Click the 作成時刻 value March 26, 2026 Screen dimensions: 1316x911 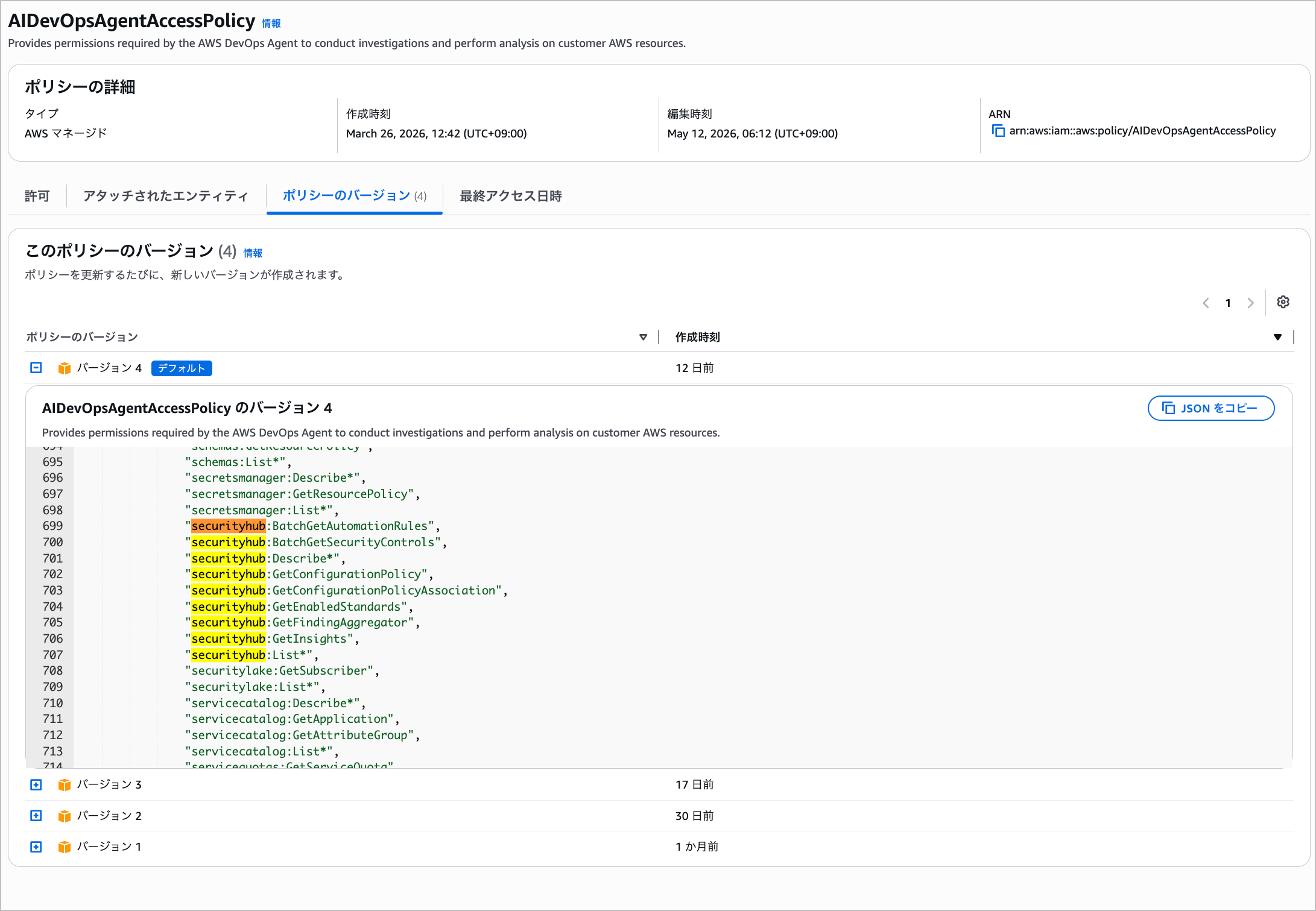(436, 133)
